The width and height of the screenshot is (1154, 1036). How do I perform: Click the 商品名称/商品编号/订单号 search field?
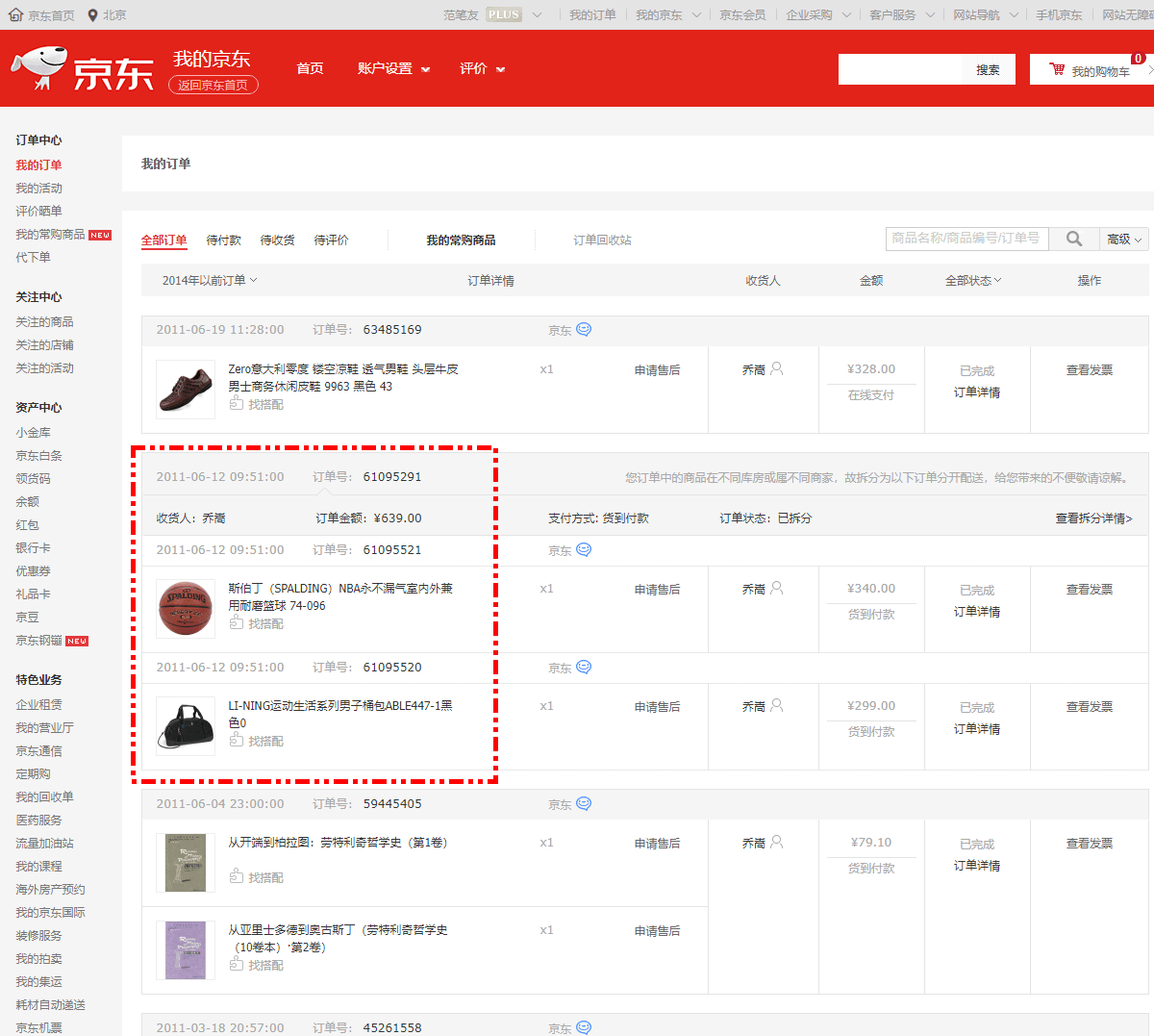[x=967, y=239]
